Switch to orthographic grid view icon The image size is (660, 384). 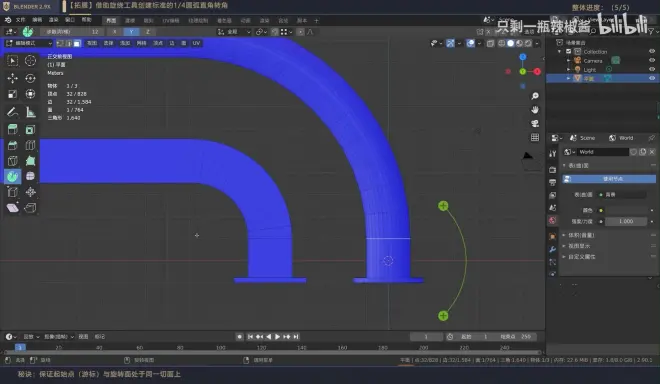[x=535, y=137]
